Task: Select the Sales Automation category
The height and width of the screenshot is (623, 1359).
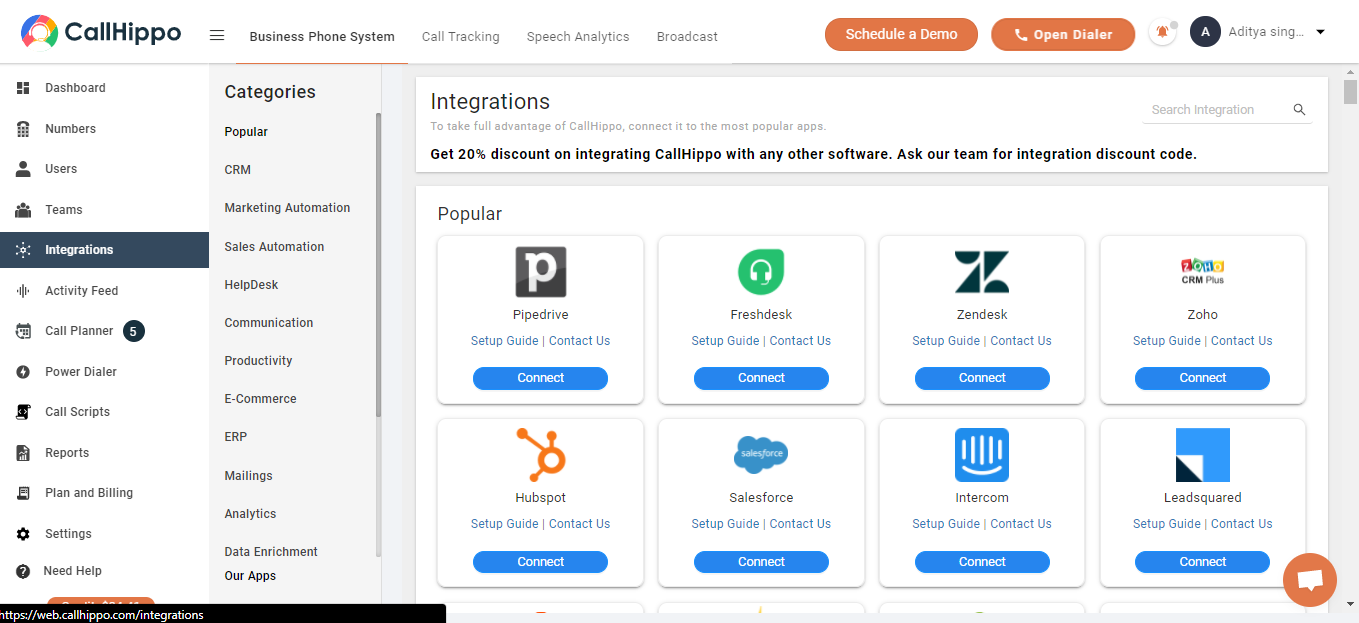Action: pos(274,247)
